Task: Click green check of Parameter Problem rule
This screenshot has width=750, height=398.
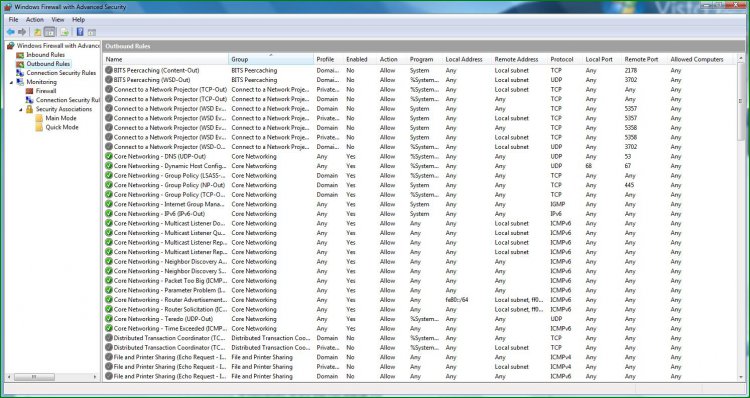Action: (109, 290)
